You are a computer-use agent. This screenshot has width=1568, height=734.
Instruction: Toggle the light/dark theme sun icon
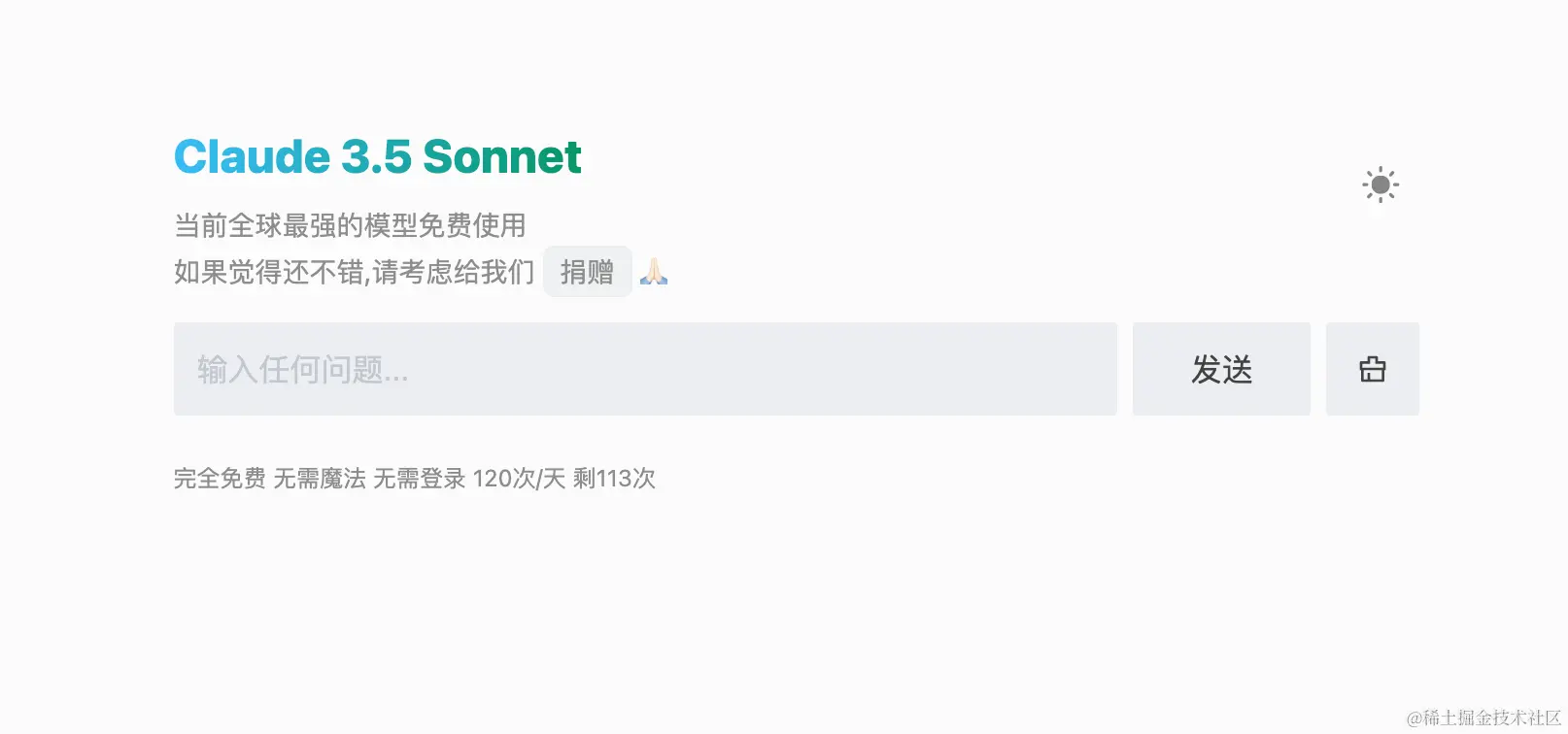[1380, 184]
